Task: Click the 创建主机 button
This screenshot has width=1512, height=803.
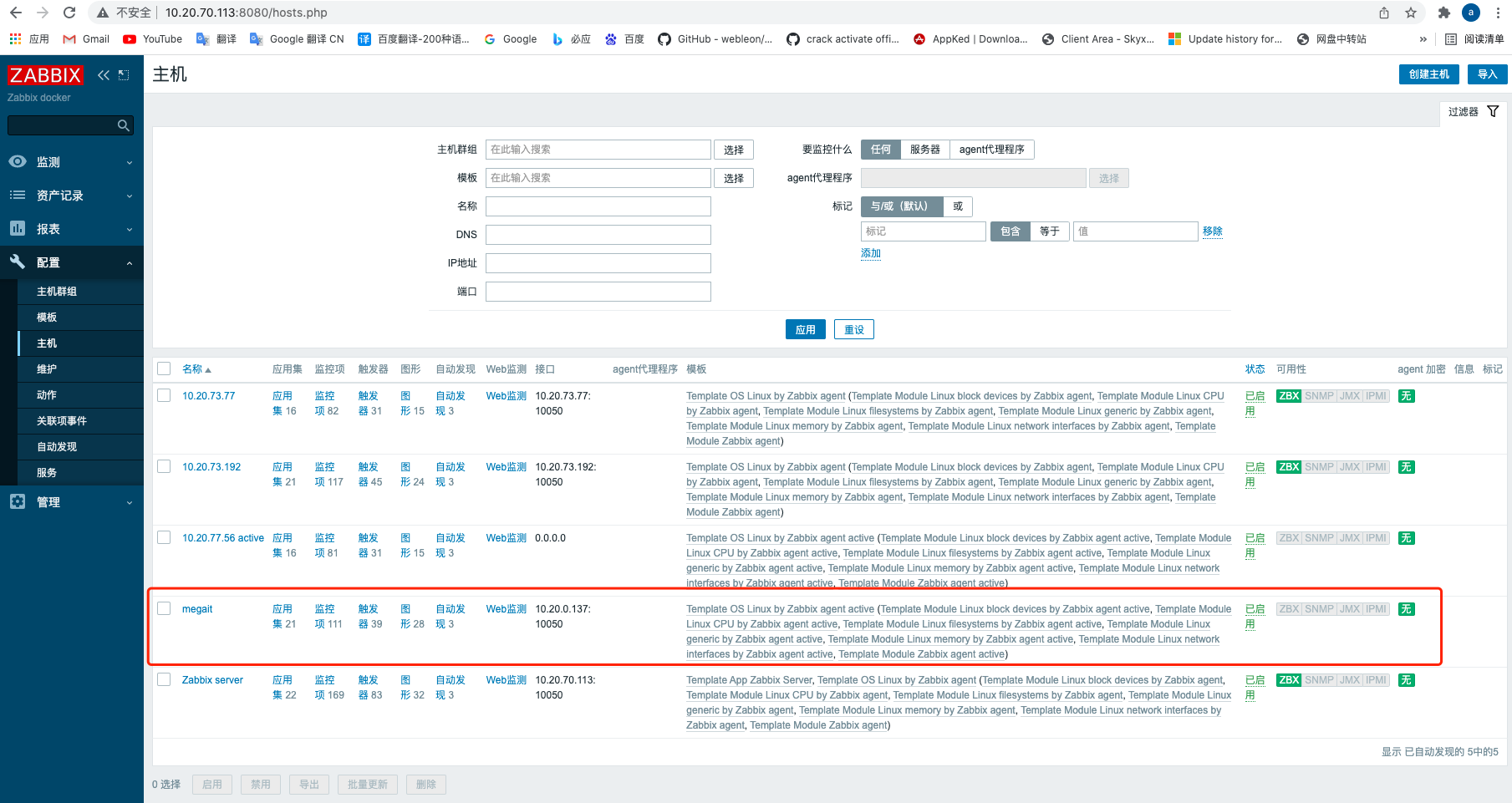Action: point(1429,74)
